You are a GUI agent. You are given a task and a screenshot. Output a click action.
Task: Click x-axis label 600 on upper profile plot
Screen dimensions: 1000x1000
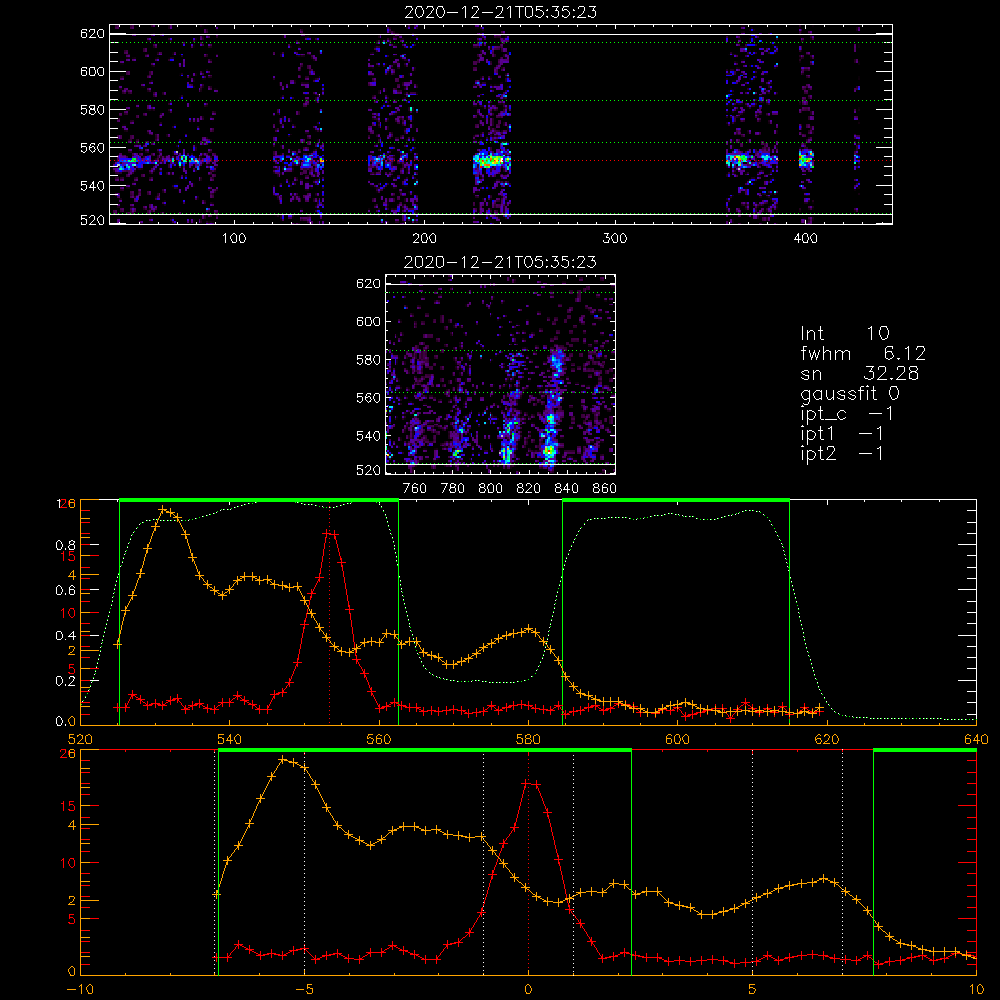click(677, 740)
